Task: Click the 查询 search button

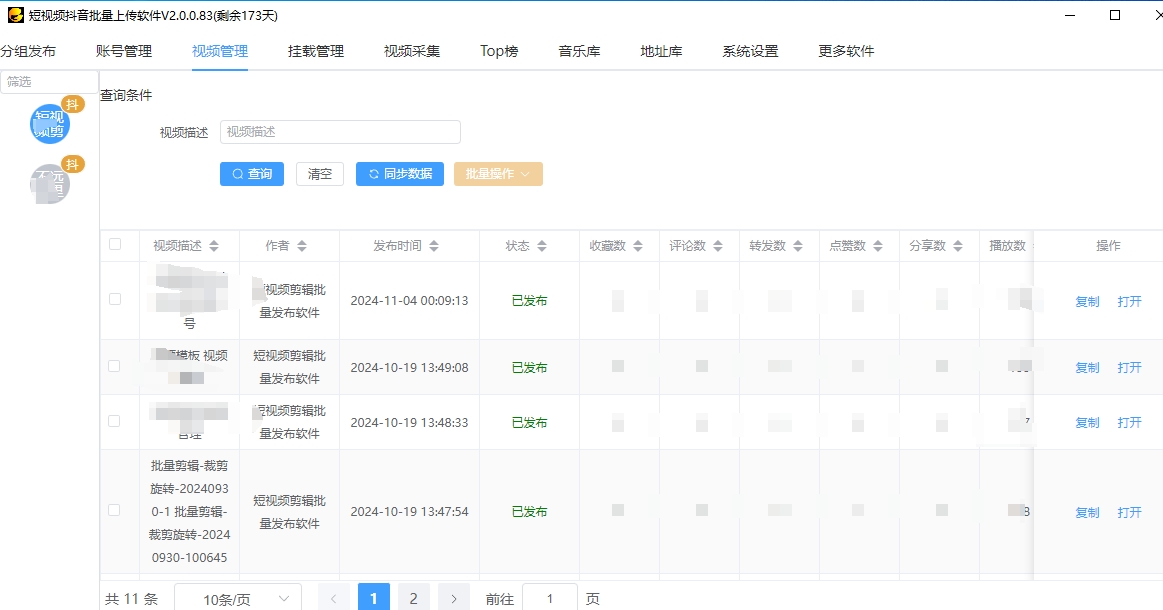Action: click(x=252, y=174)
